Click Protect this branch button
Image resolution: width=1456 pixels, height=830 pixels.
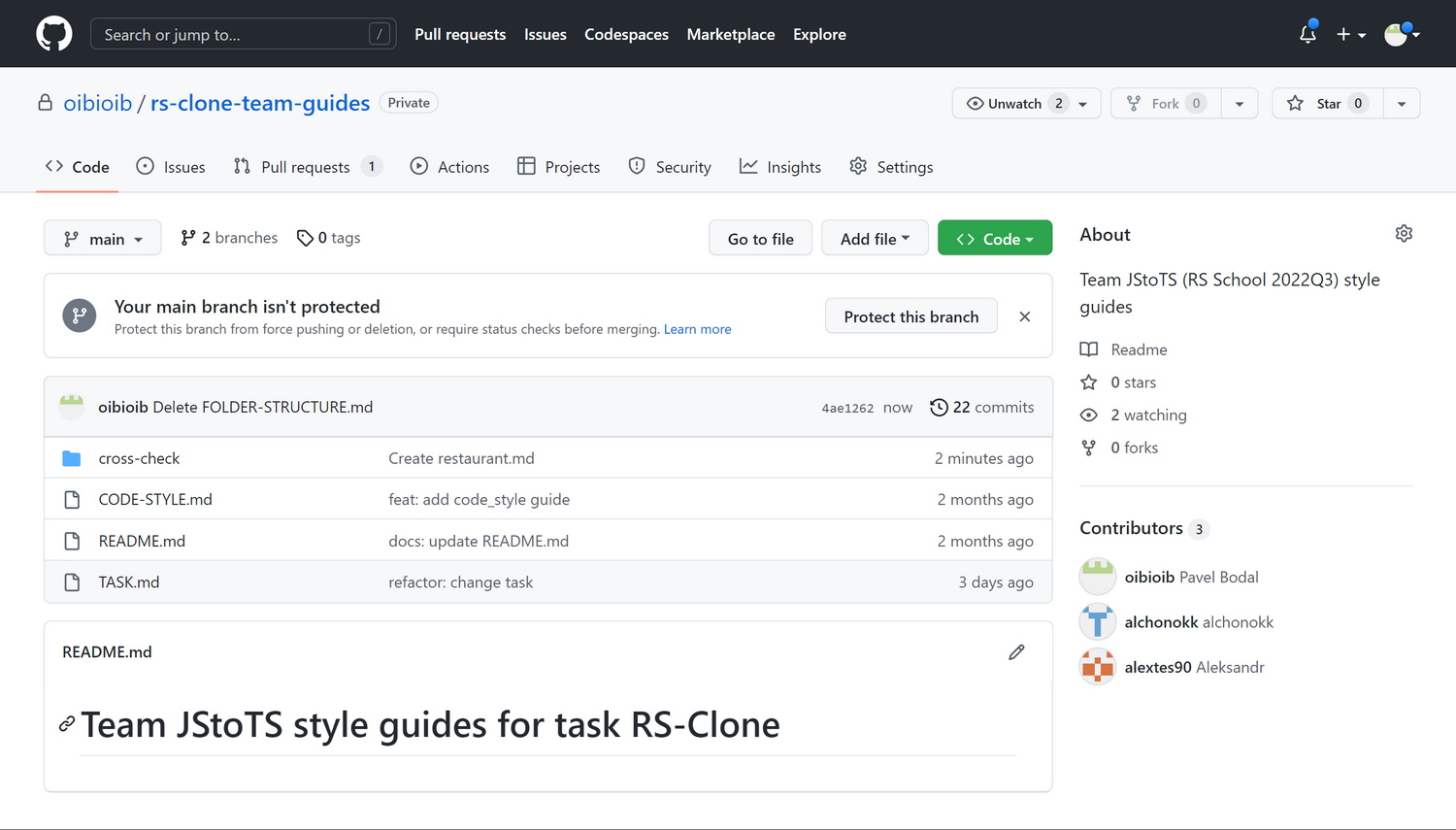(911, 316)
